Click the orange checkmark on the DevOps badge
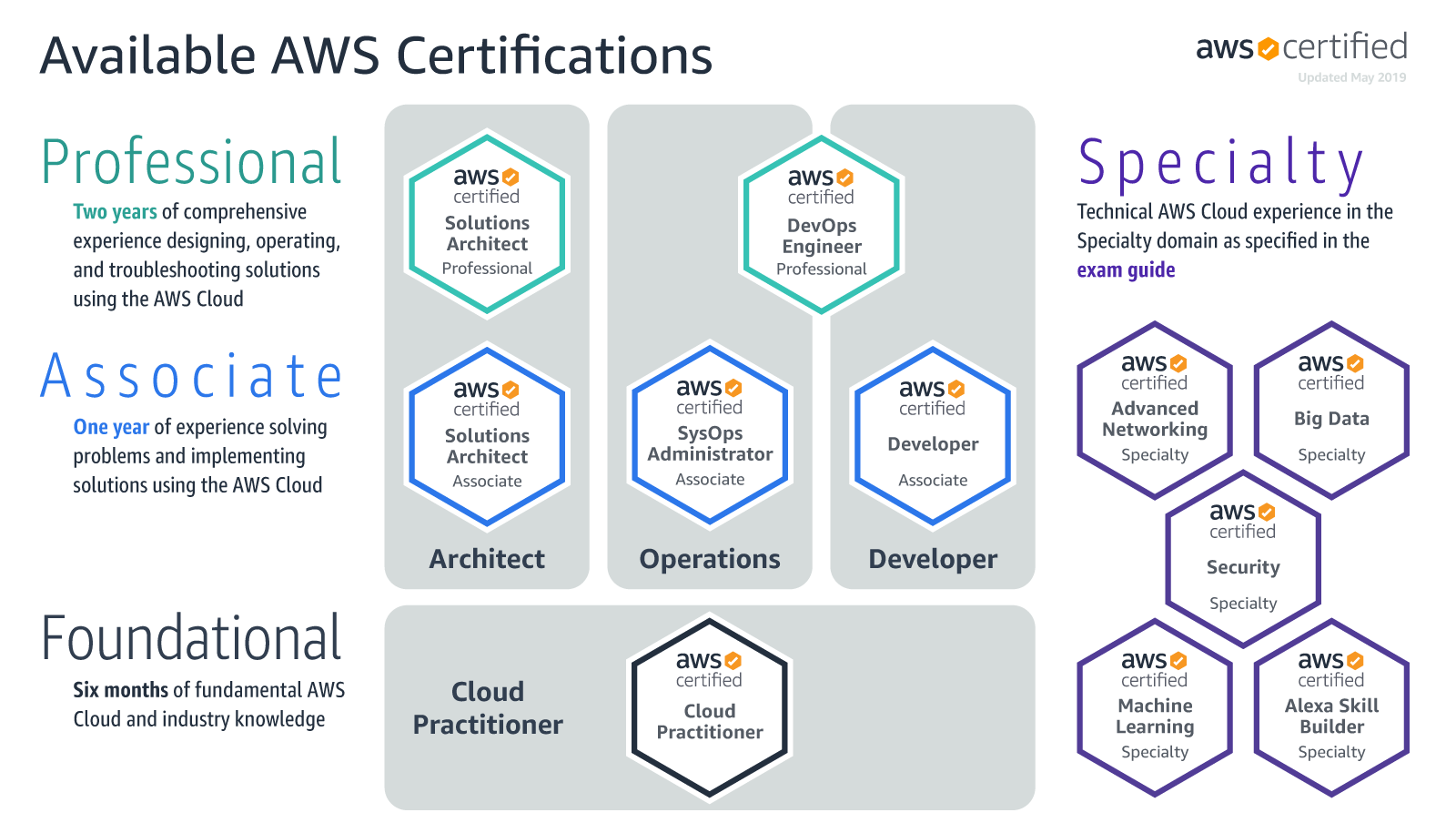The width and height of the screenshot is (1456, 833). click(844, 179)
